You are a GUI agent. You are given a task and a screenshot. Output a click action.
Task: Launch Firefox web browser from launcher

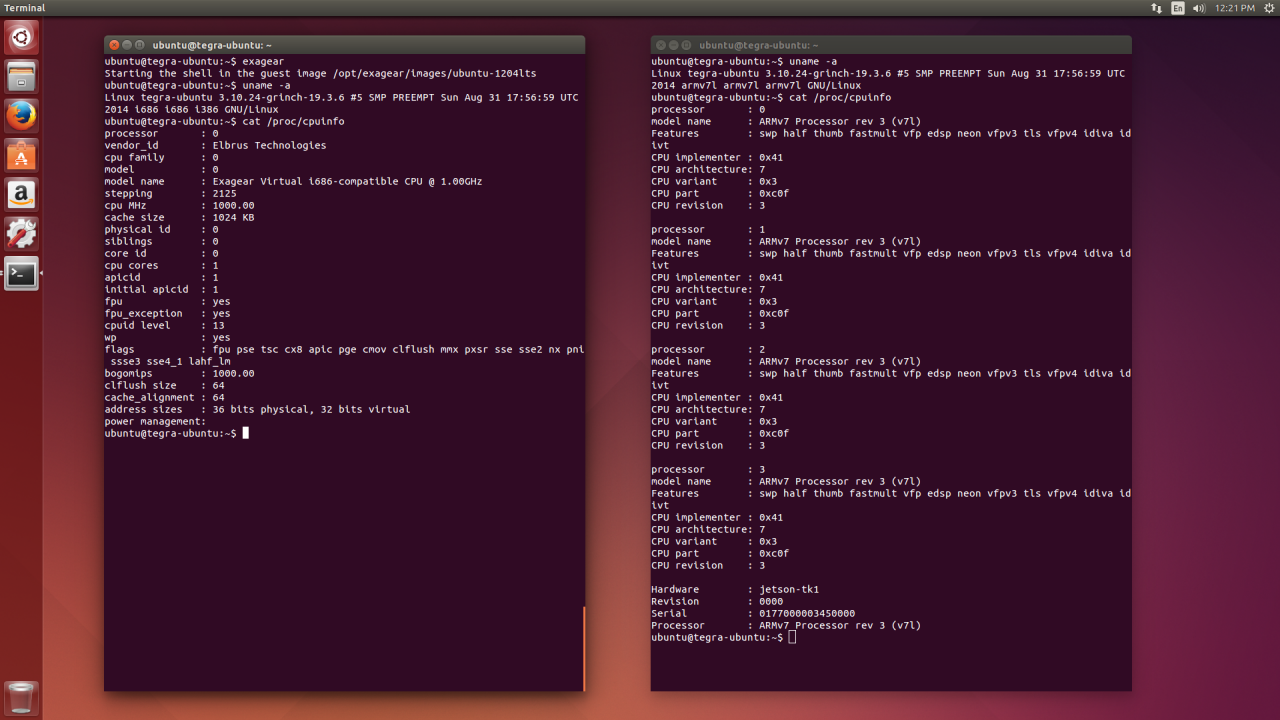[21, 116]
